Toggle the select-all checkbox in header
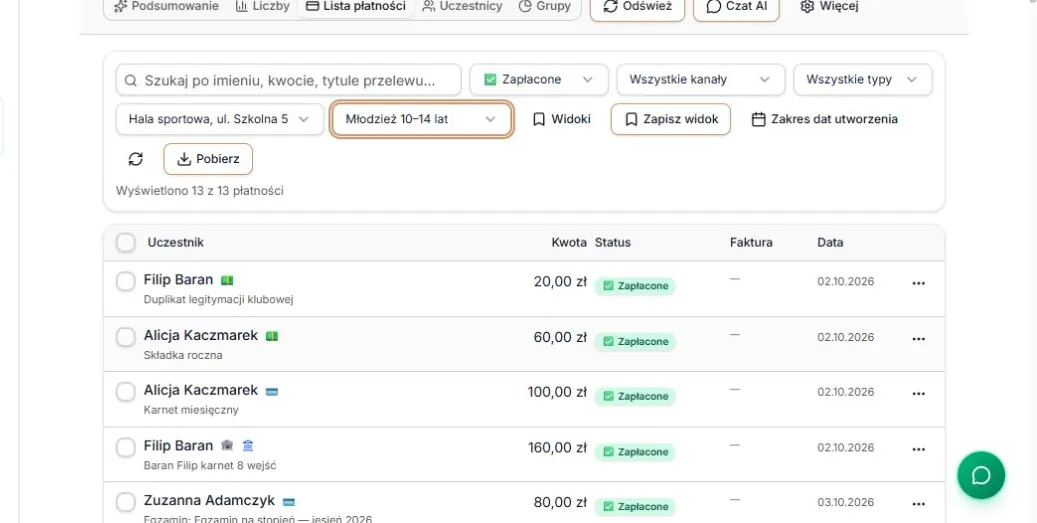This screenshot has height=523, width=1037. click(126, 243)
